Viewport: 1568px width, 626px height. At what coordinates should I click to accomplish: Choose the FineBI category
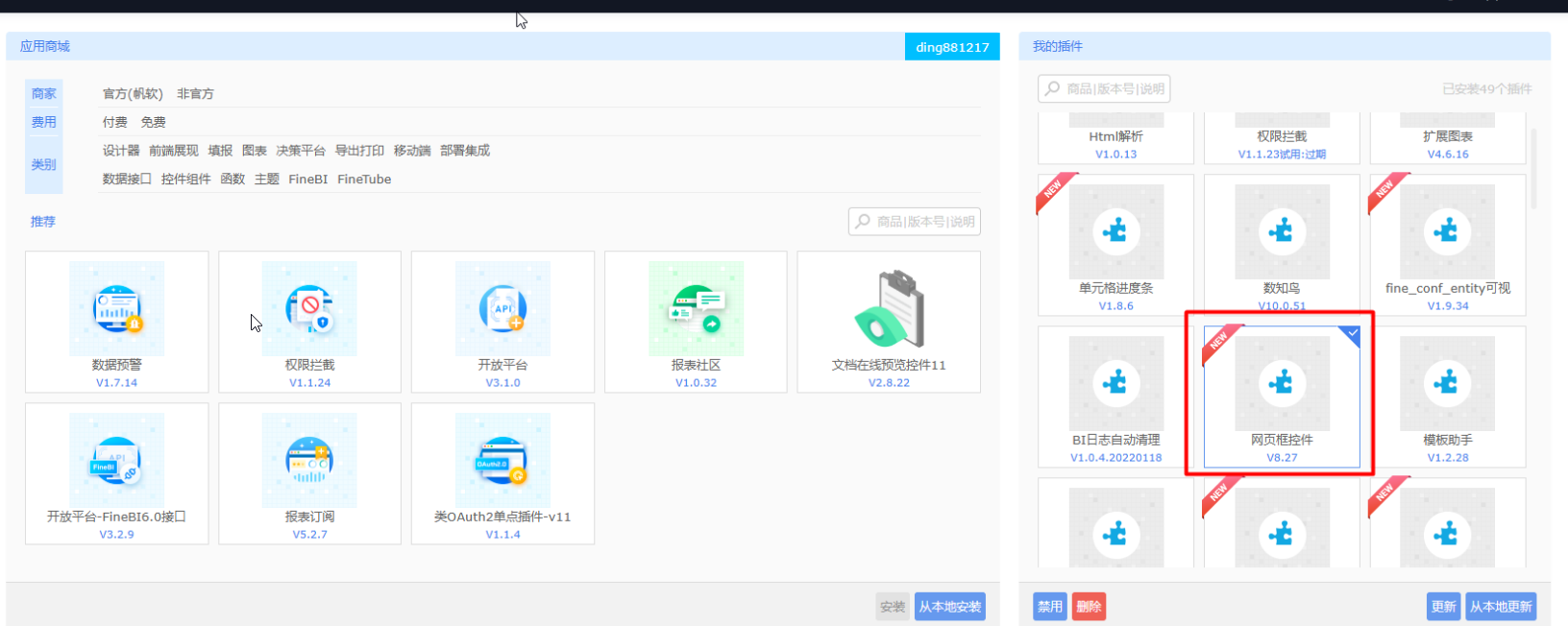[308, 180]
